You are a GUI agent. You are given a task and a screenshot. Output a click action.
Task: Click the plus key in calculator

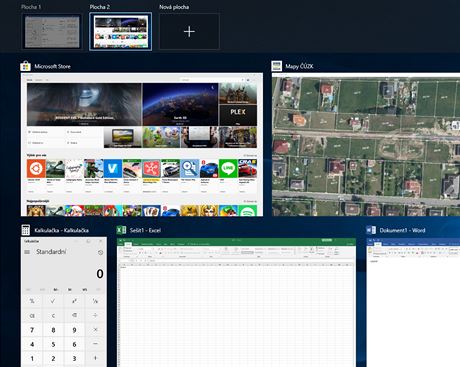tap(95, 358)
